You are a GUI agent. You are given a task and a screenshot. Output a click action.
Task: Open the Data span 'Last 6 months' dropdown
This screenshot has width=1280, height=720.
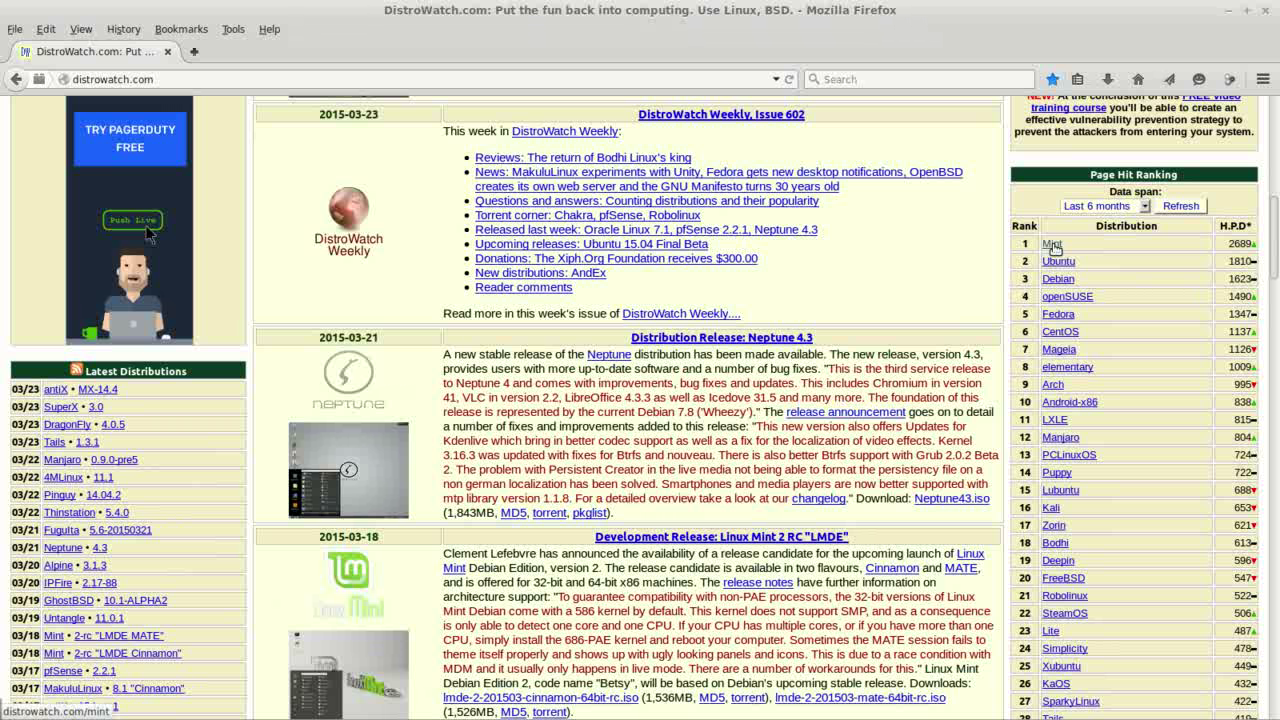coord(1106,206)
